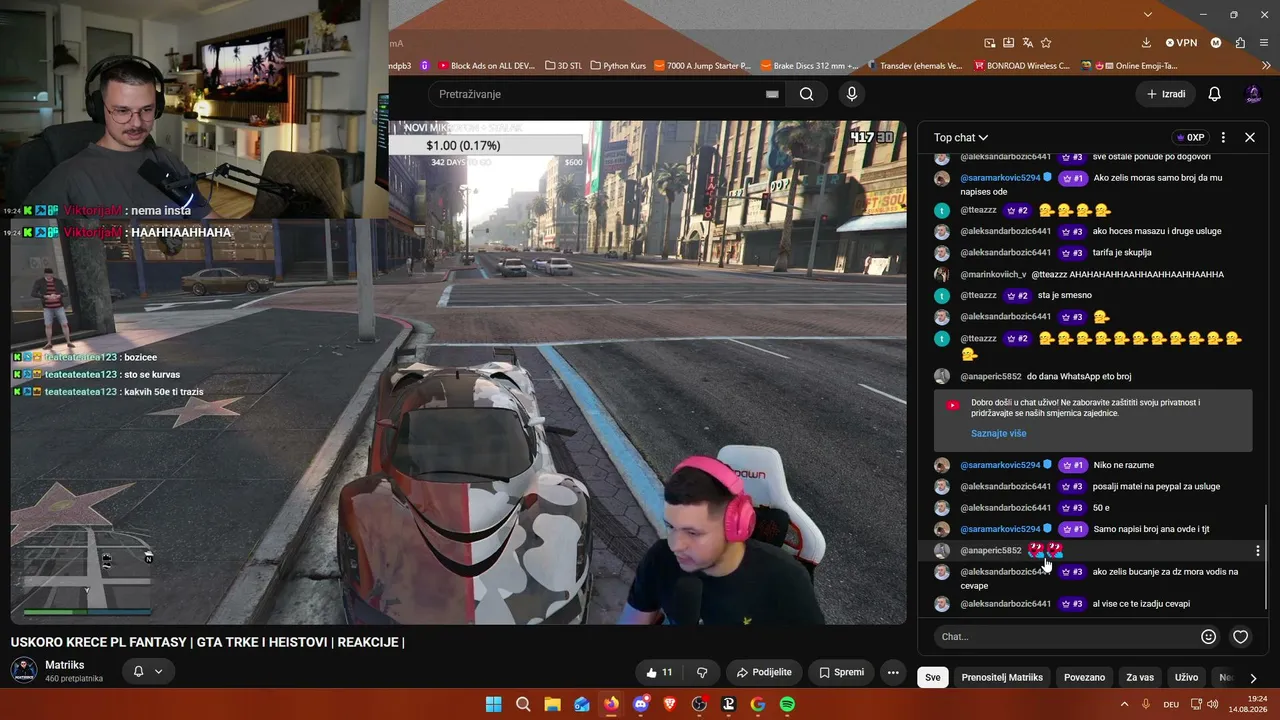
Task: Open Block Ads on ALL DEV bookmark
Action: 486,66
